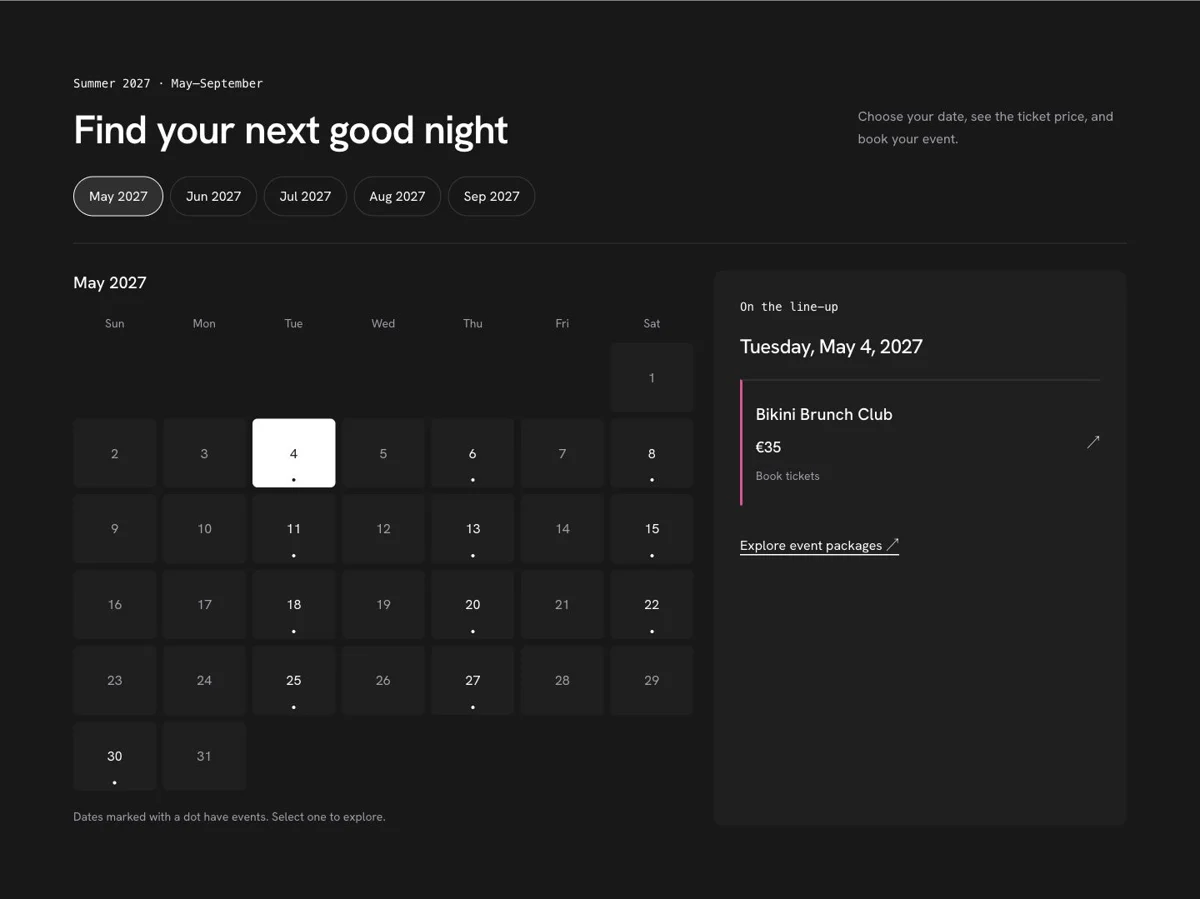Image resolution: width=1200 pixels, height=899 pixels.
Task: Click the Wed column header
Action: click(x=383, y=323)
